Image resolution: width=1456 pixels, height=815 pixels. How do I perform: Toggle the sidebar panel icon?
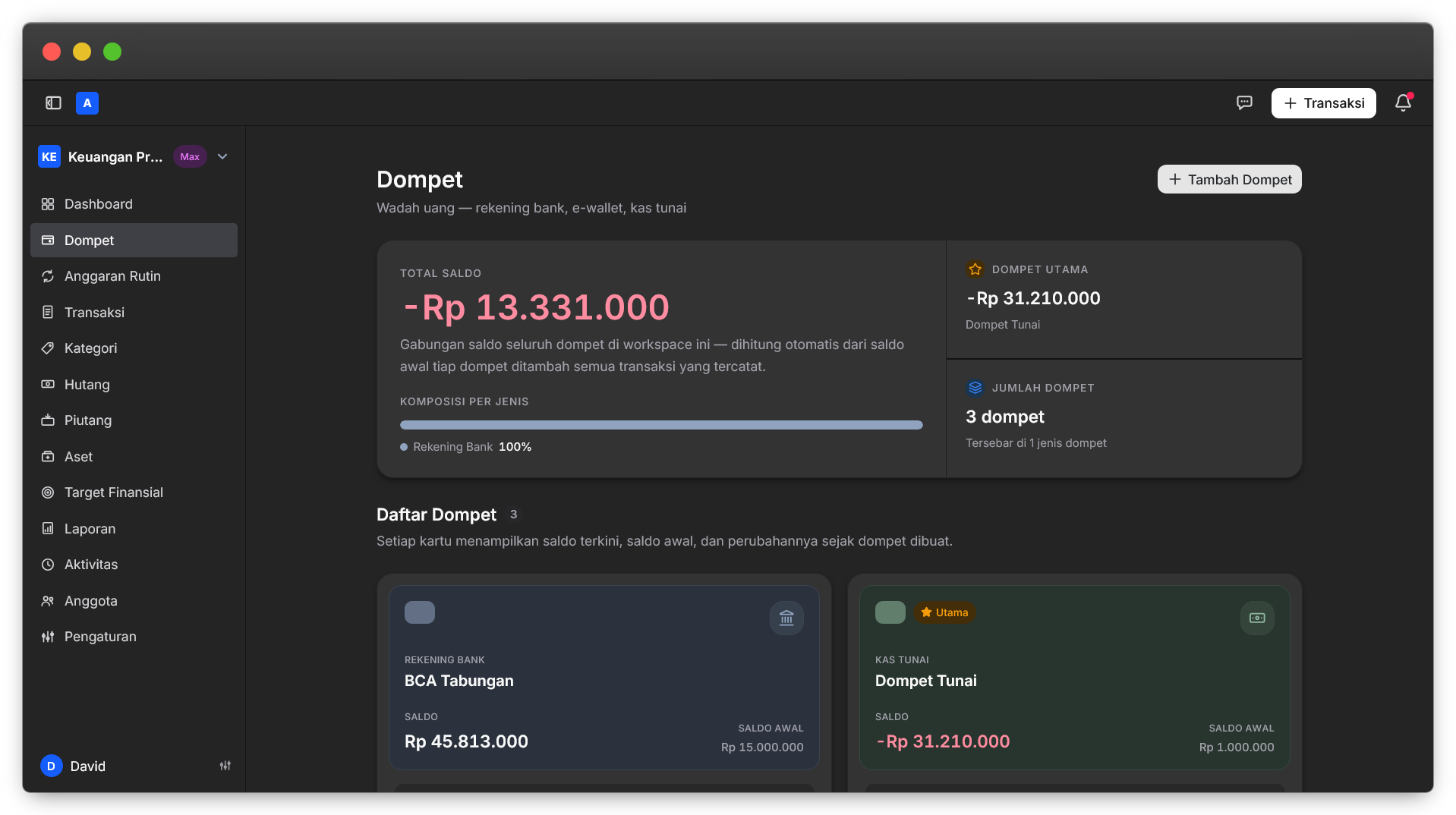(x=53, y=103)
